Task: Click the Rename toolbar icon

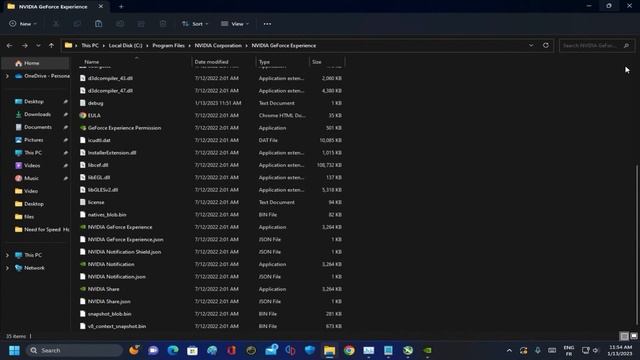Action: [120, 24]
